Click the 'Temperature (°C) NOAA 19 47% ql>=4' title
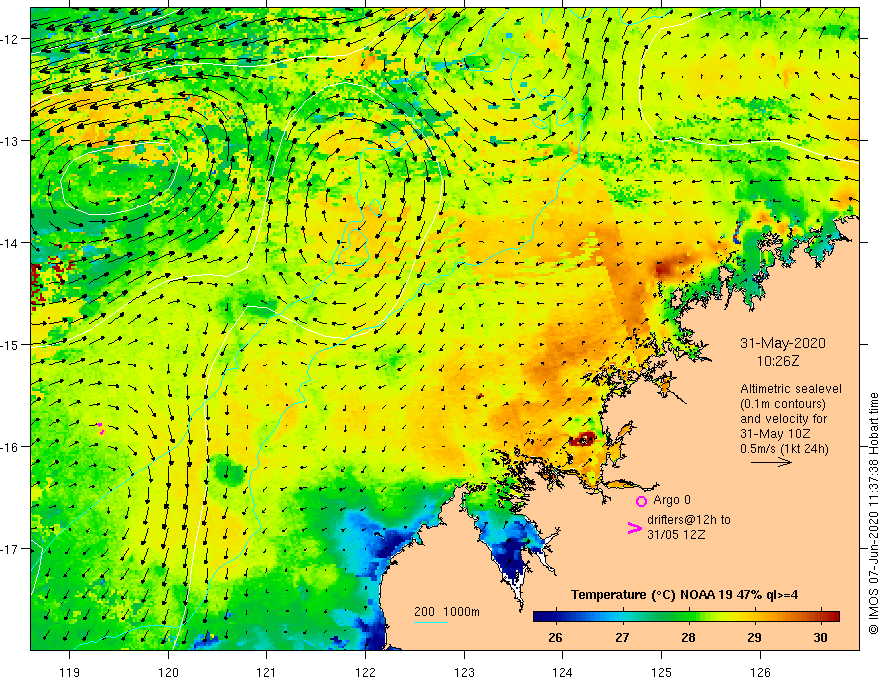The width and height of the screenshot is (880, 680). (684, 595)
